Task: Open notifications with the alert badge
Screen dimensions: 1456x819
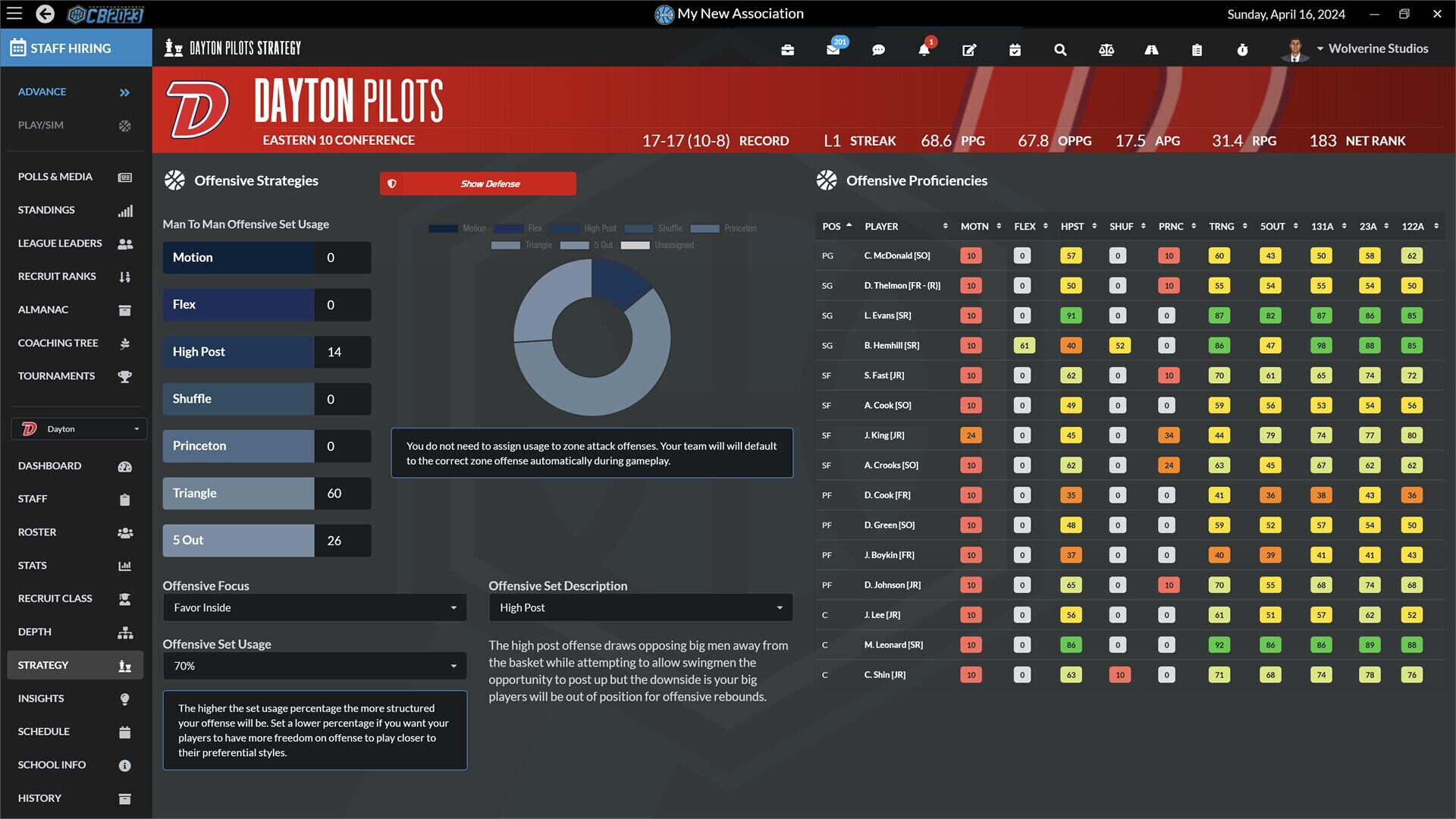Action: [x=924, y=49]
